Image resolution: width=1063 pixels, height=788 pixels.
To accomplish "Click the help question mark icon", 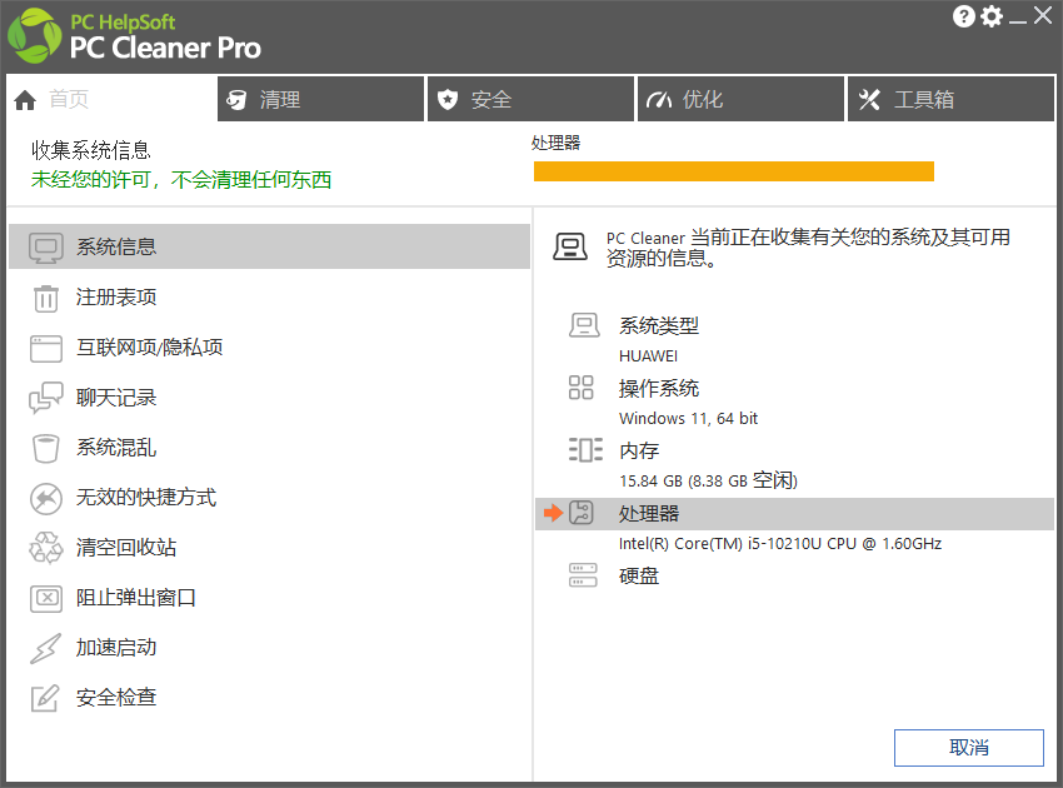I will [x=963, y=16].
